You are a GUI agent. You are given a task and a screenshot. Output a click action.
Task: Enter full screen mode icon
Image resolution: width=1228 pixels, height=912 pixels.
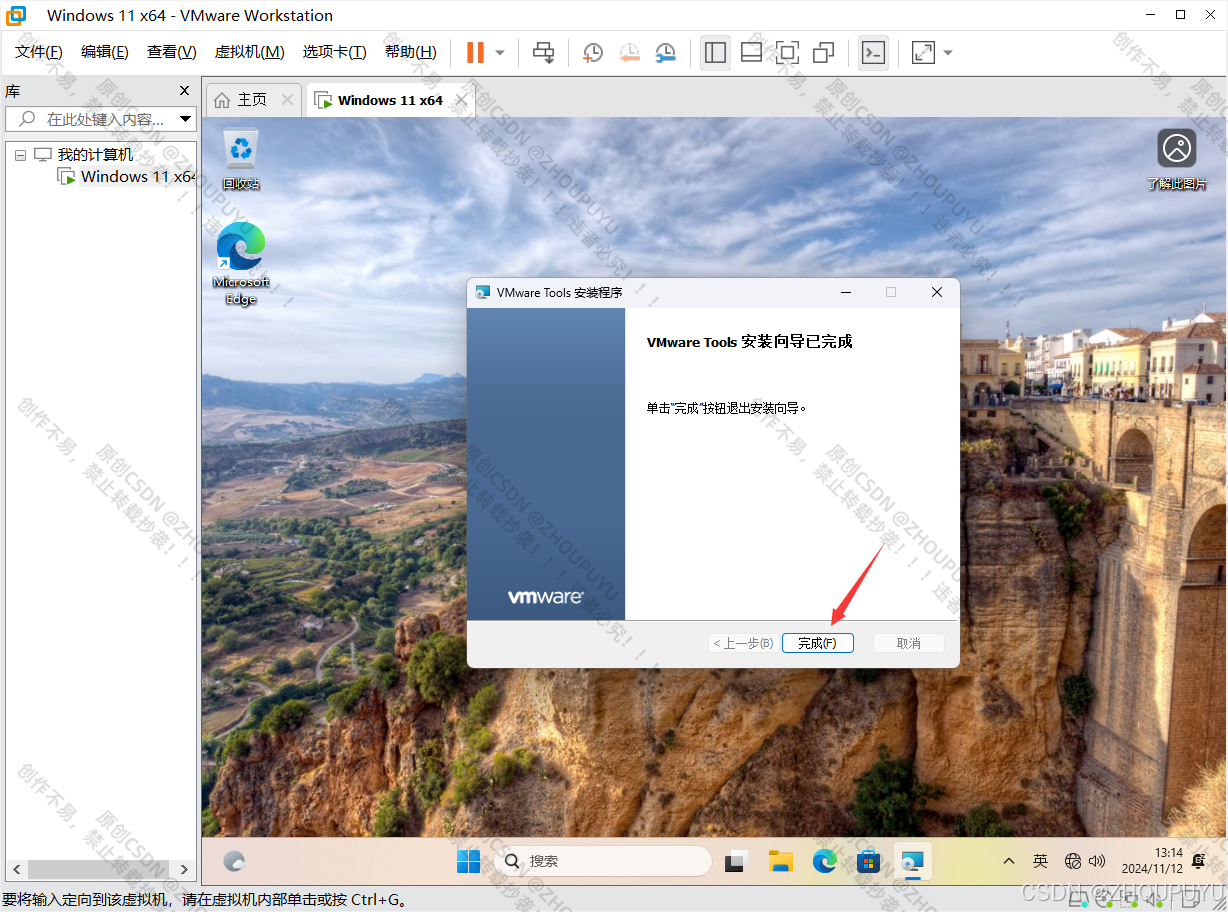click(787, 52)
